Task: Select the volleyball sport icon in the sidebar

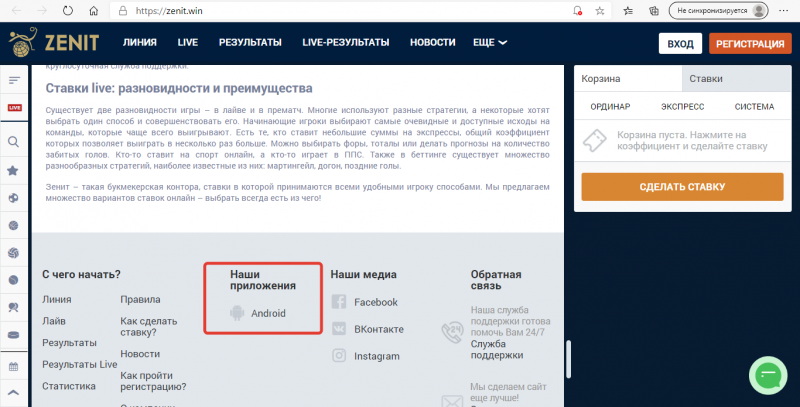Action: click(x=13, y=252)
